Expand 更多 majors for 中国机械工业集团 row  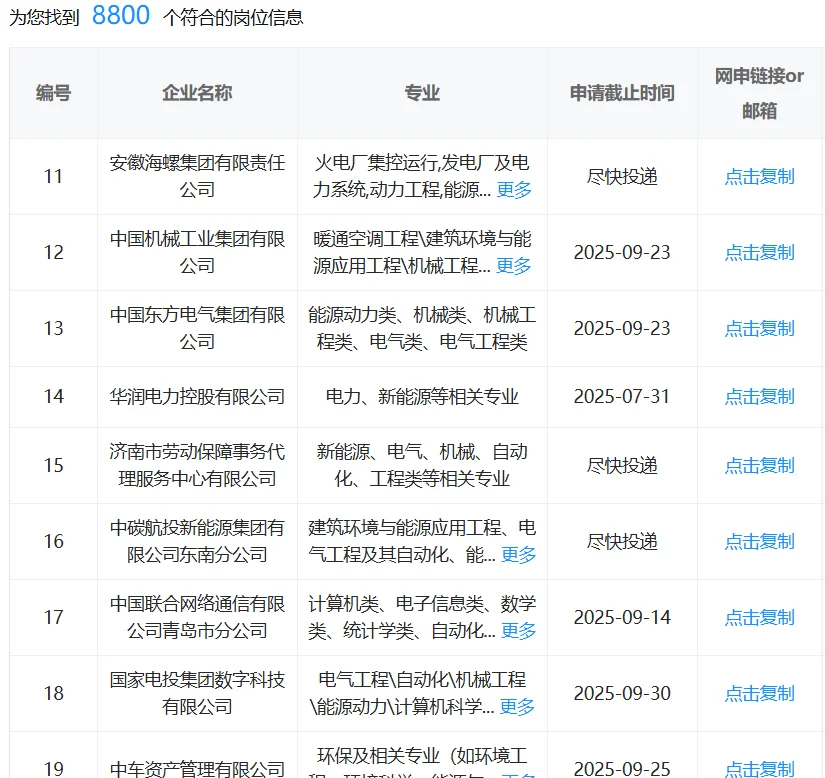tap(514, 266)
